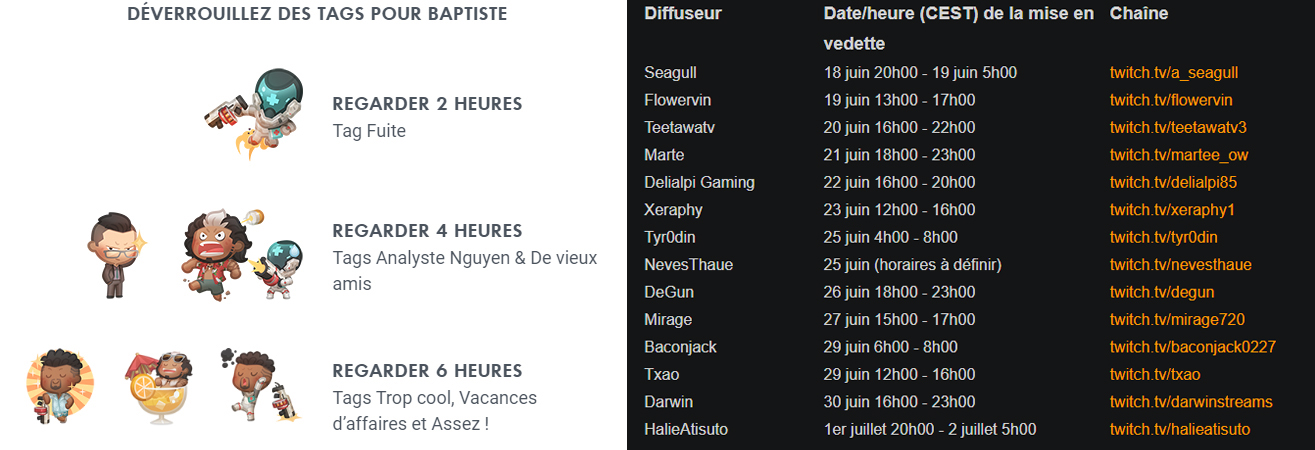The height and width of the screenshot is (450, 1315).
Task: Click the Vacances d'affaires cocktail spray icon
Action: point(158,385)
